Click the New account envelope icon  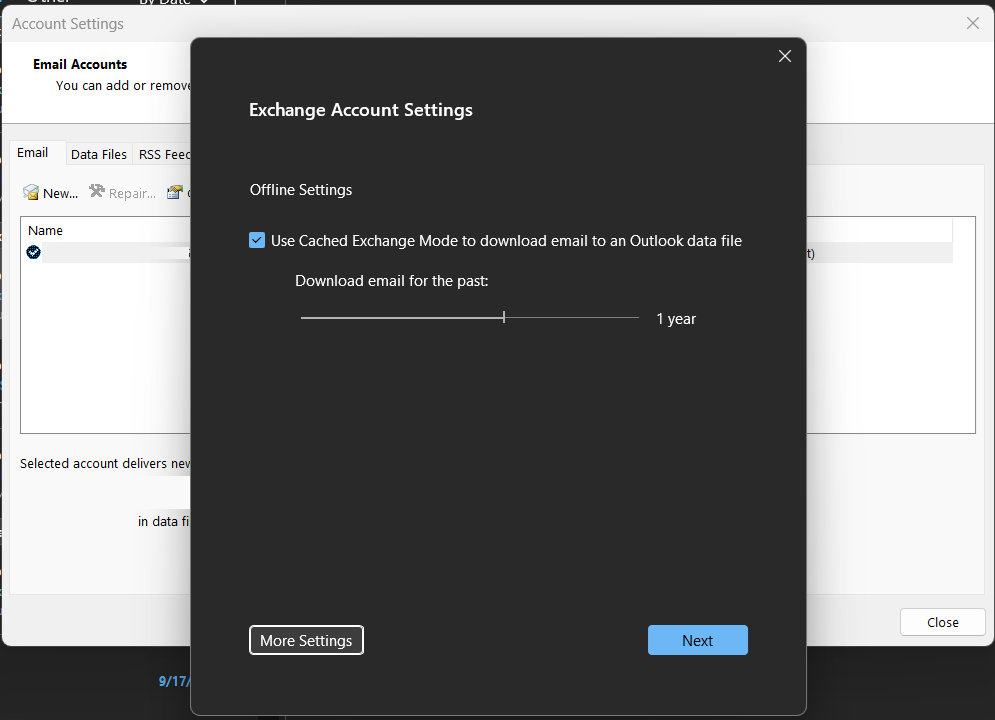point(30,192)
